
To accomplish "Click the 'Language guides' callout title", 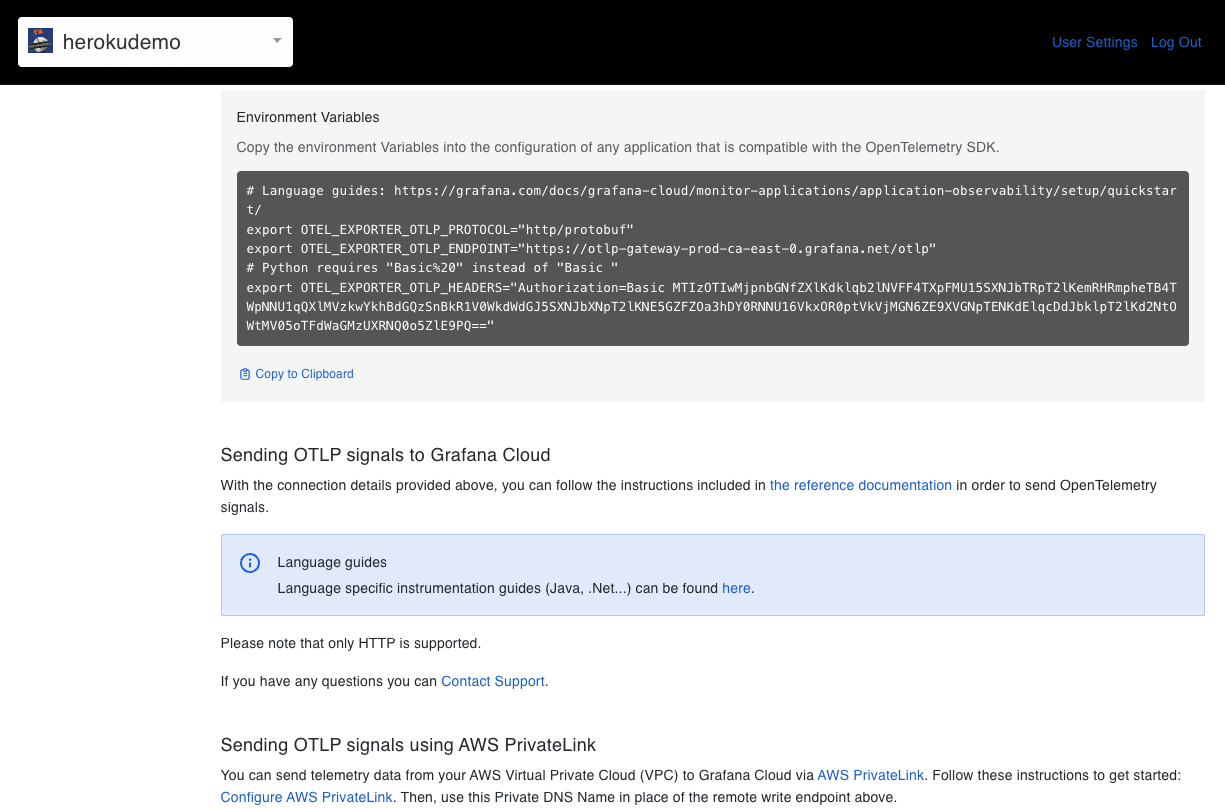I will (332, 562).
